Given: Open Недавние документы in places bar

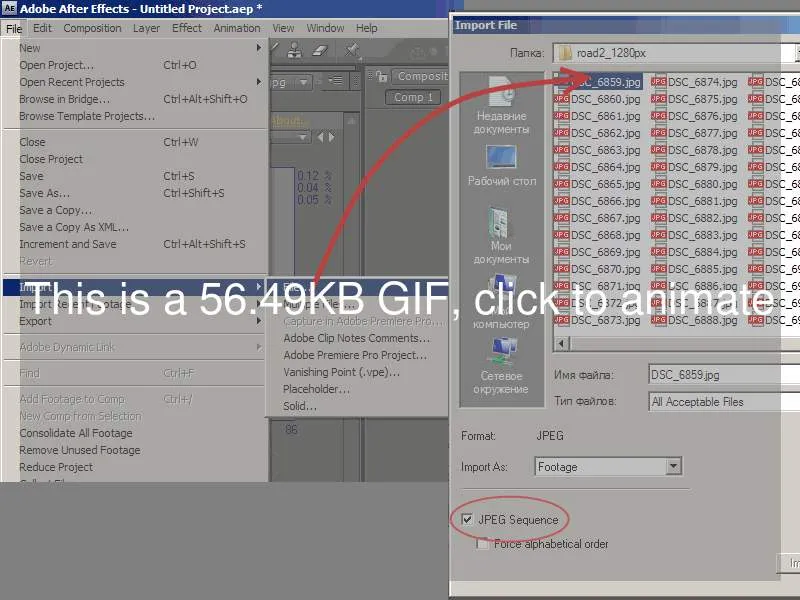Looking at the screenshot, I should pos(501,106).
